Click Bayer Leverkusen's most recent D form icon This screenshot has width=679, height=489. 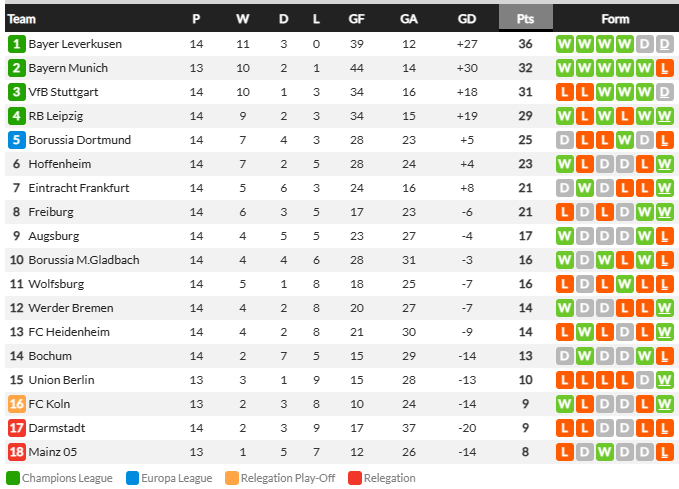point(664,44)
